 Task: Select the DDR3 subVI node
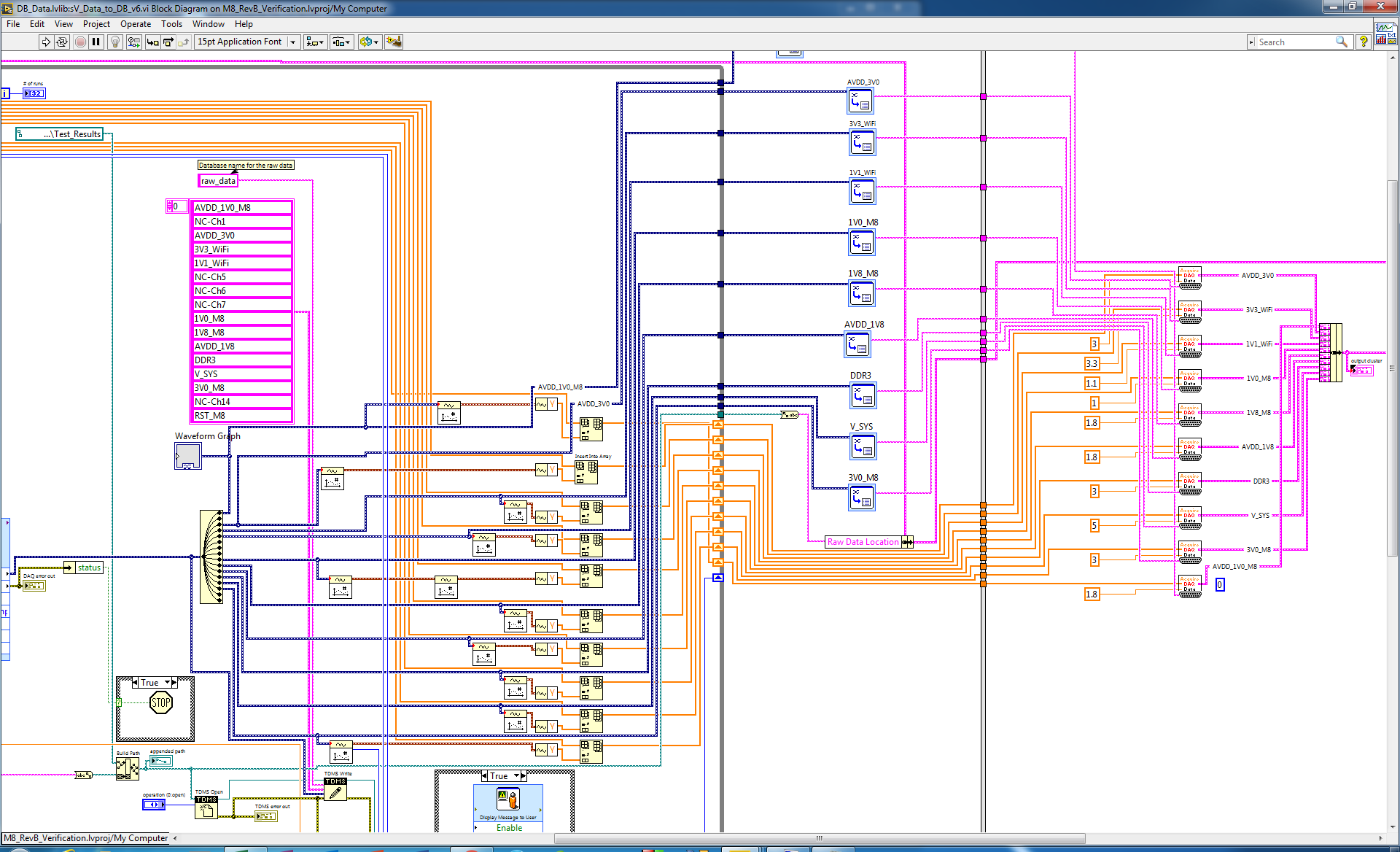point(863,396)
